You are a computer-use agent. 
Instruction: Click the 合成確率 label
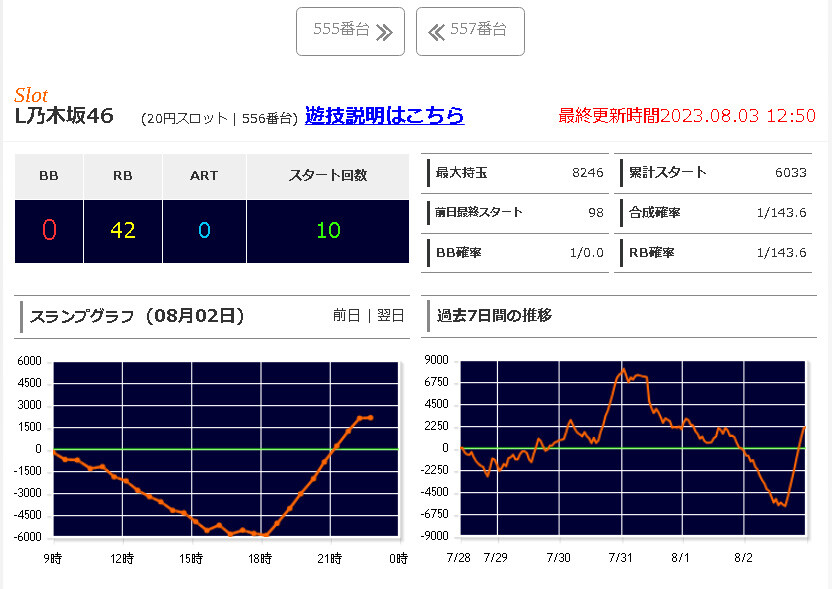pyautogui.click(x=654, y=213)
